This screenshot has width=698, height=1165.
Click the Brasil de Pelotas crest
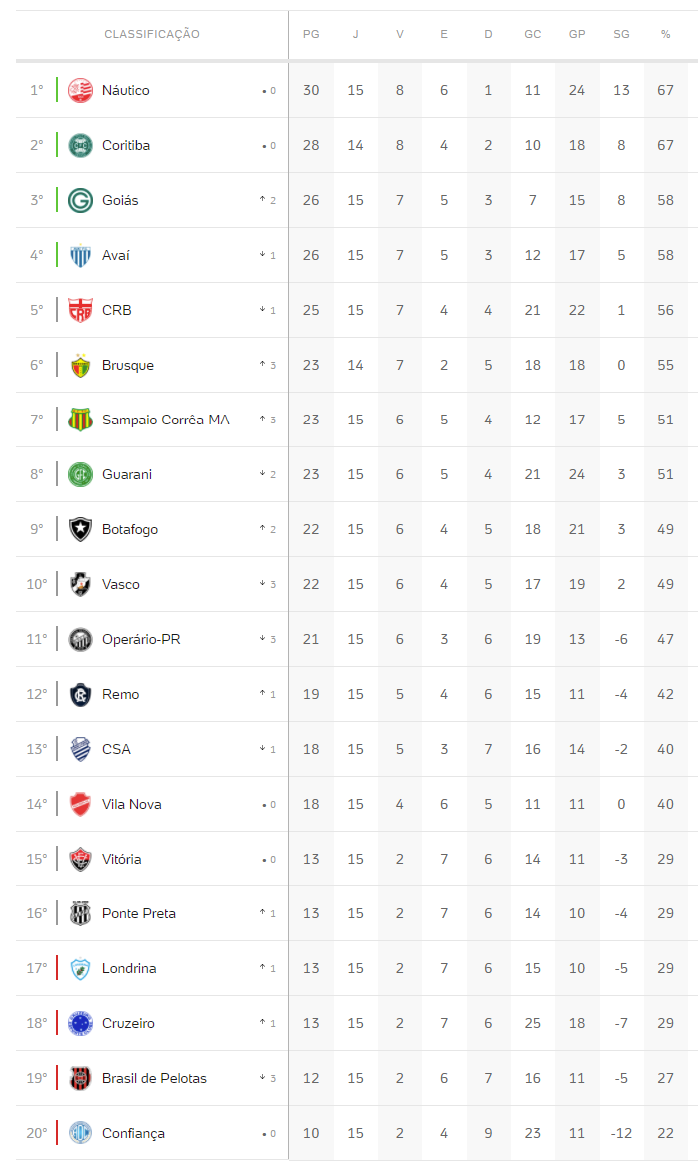pyautogui.click(x=80, y=1078)
